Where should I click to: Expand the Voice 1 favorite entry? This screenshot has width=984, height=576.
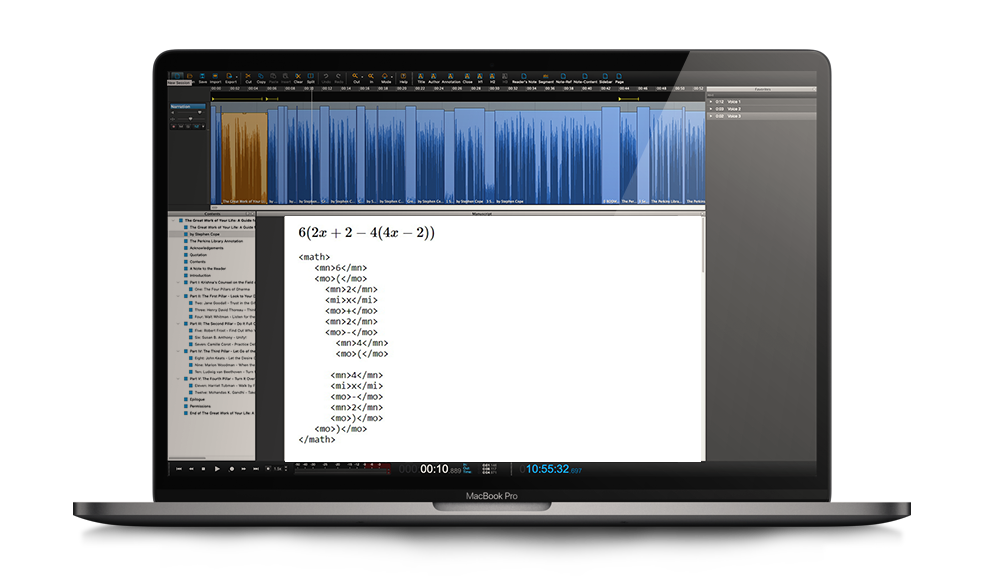pyautogui.click(x=710, y=102)
